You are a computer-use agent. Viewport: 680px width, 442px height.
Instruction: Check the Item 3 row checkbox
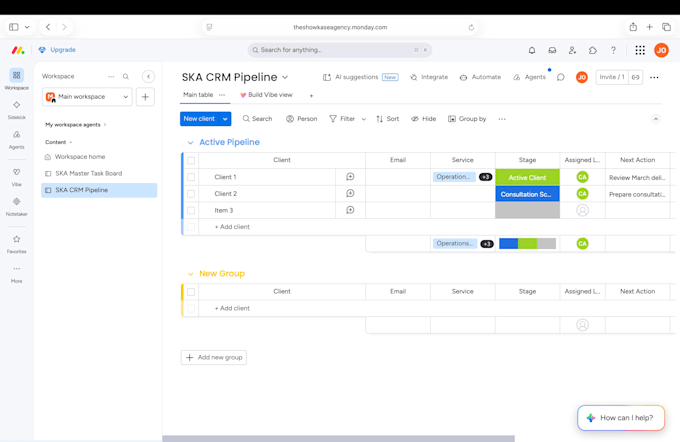[191, 210]
